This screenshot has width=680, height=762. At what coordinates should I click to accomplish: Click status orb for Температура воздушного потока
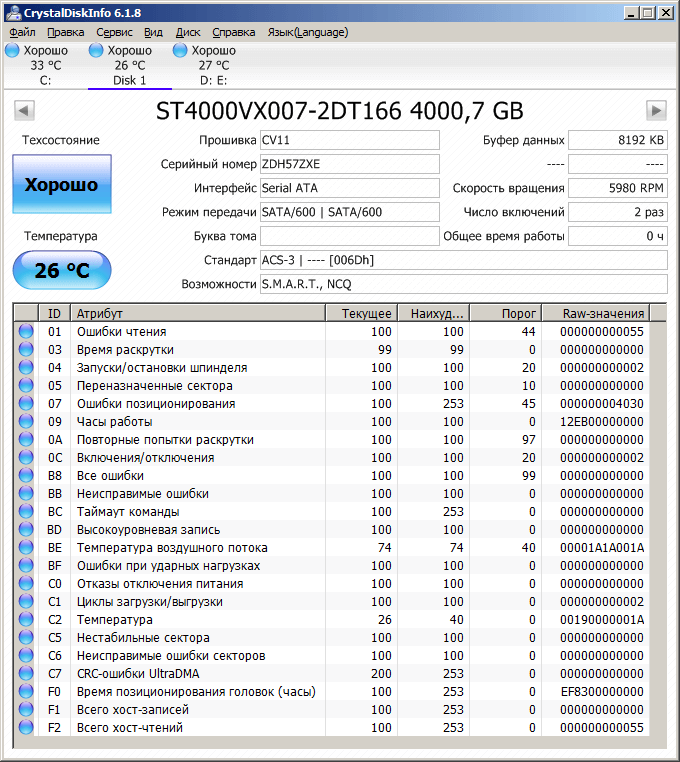(x=26, y=548)
